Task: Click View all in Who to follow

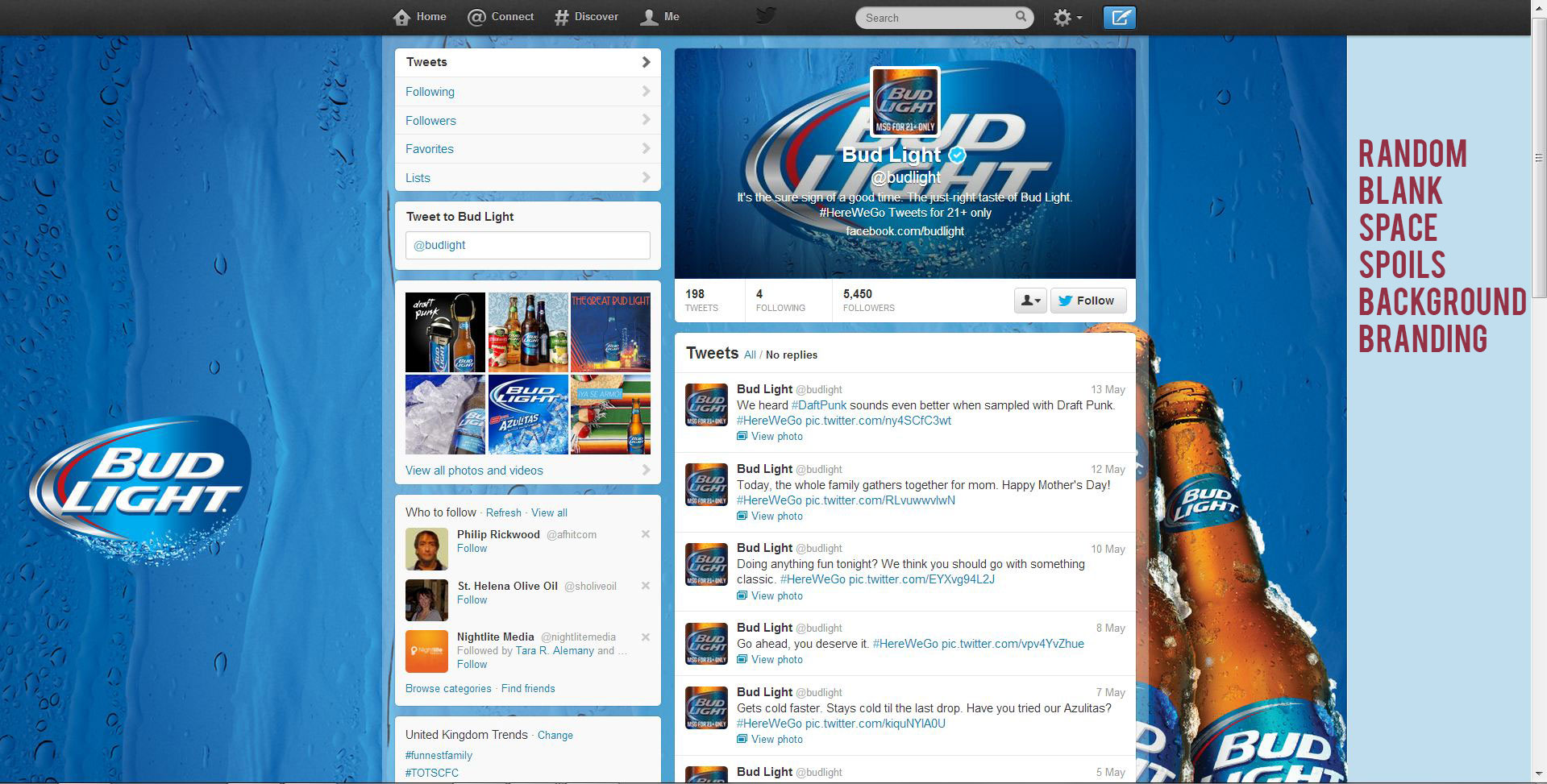Action: [549, 512]
